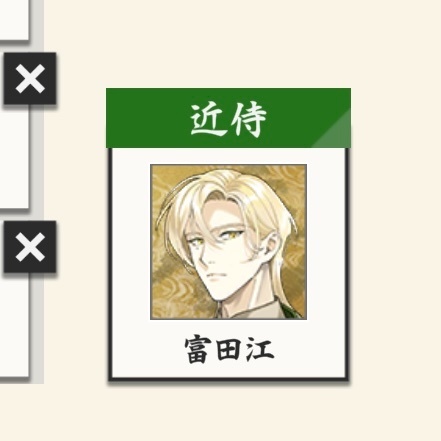
Task: Click the green collar at the portrait's corner
Action: point(293,312)
